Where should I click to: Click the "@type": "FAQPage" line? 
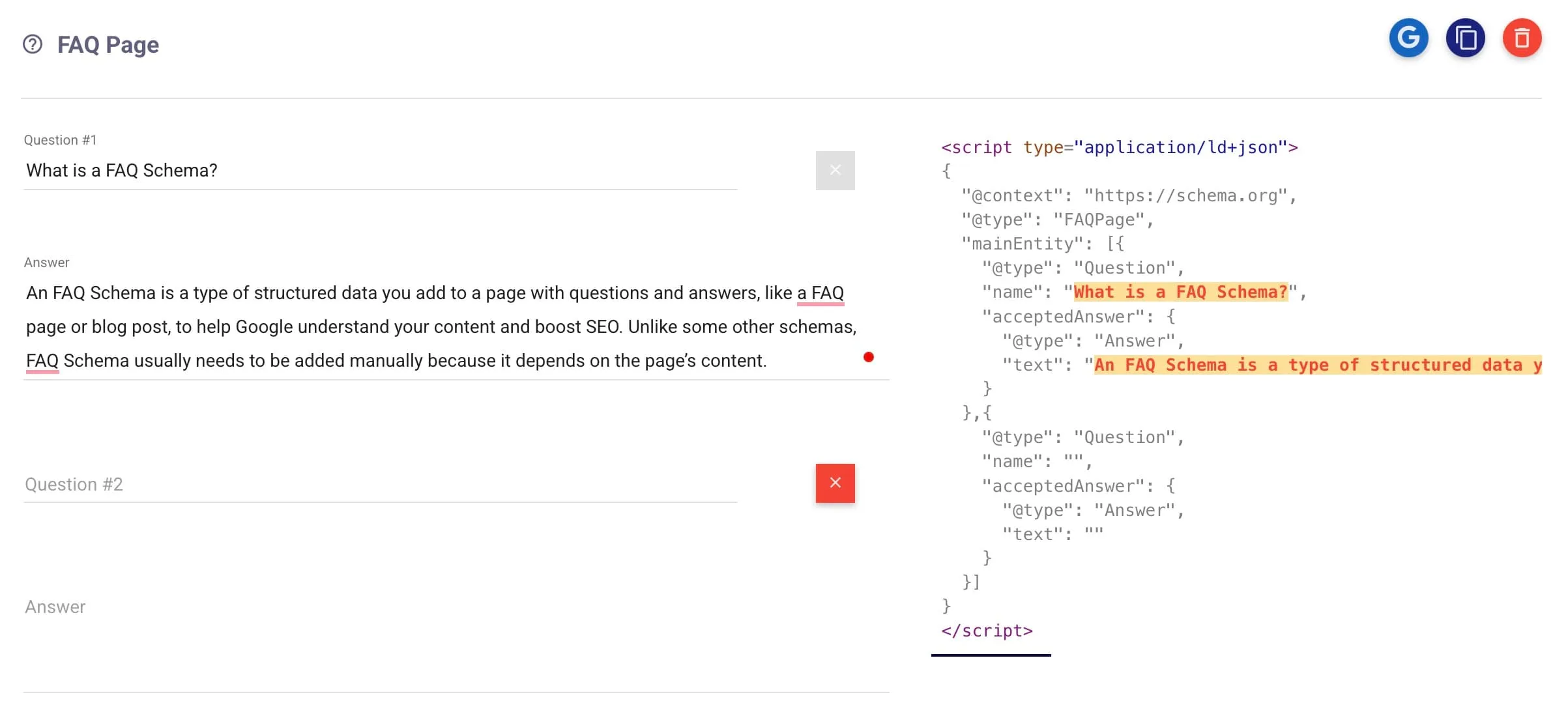click(1058, 220)
